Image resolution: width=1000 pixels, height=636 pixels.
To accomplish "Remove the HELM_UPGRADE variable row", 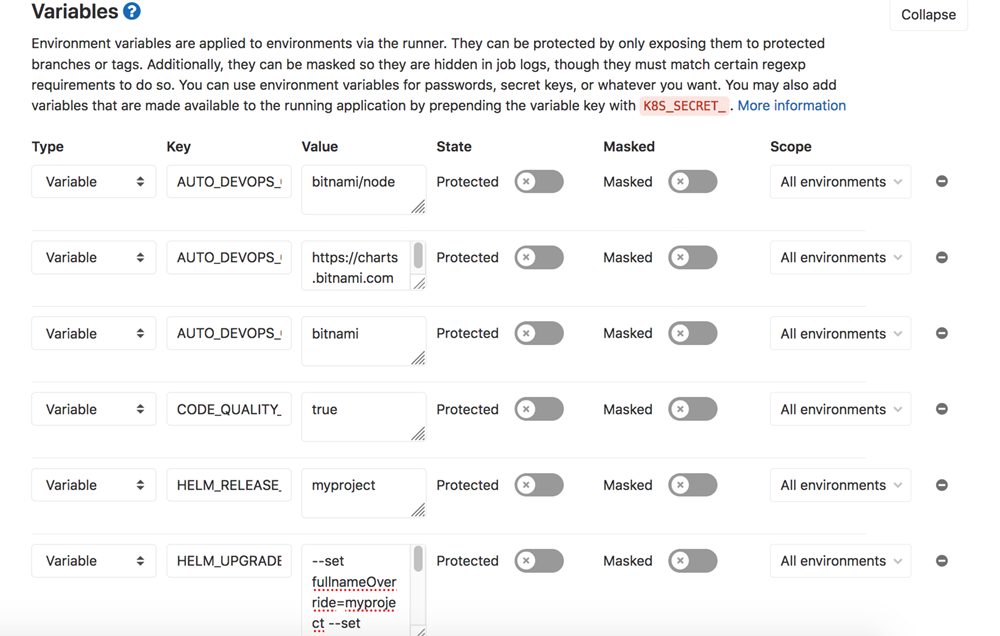I will (x=941, y=561).
